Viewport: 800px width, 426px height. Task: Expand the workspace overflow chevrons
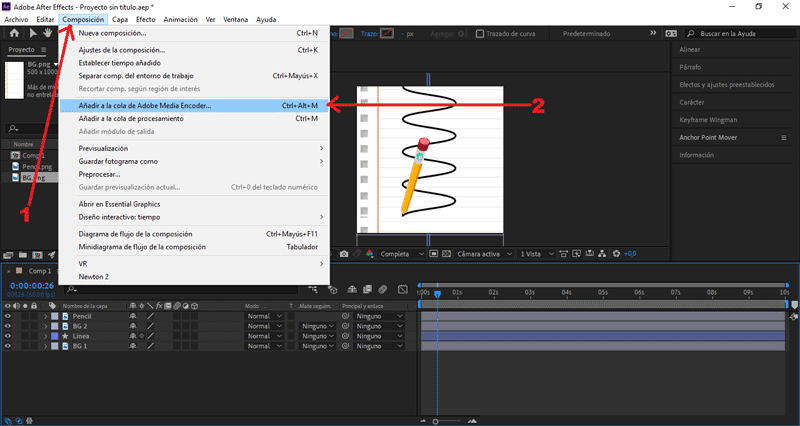653,33
